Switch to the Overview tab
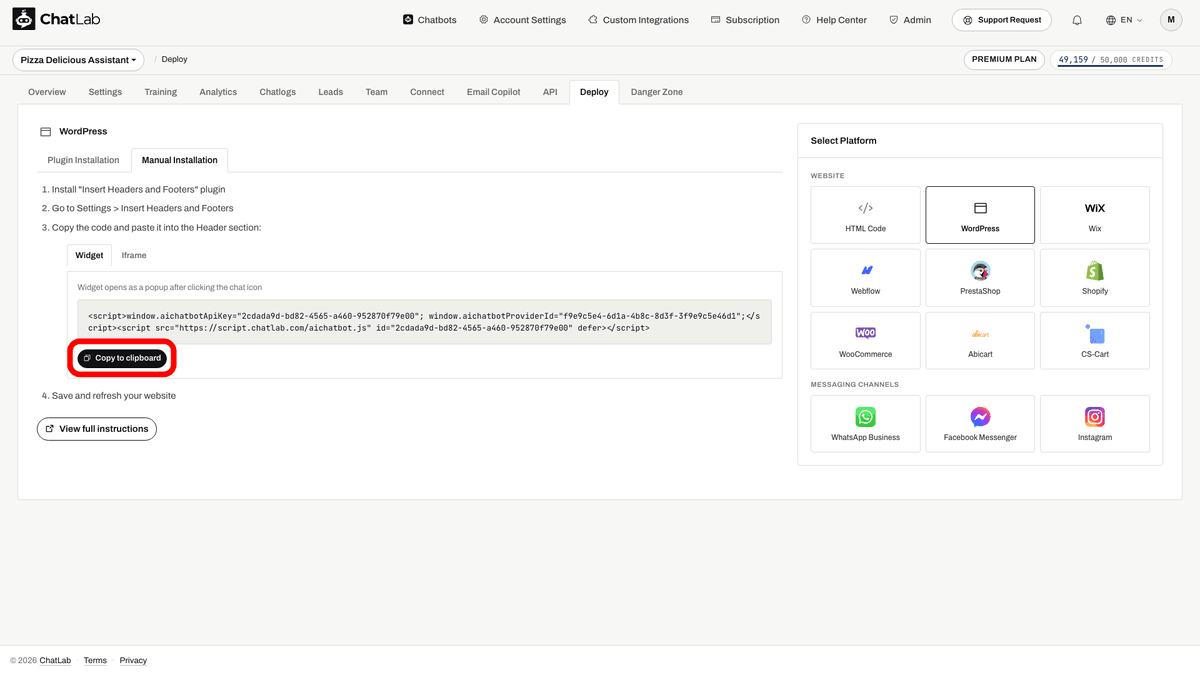The height and width of the screenshot is (675, 1200). point(47,92)
